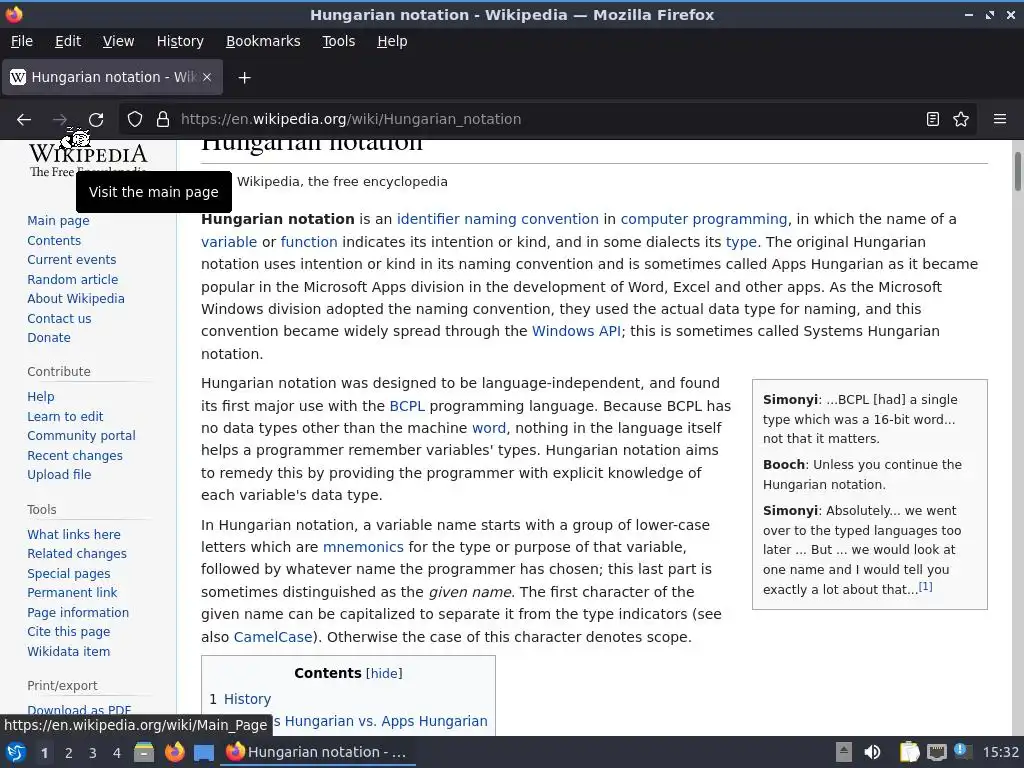
Task: Click the Donate sidebar link
Action: coord(49,338)
